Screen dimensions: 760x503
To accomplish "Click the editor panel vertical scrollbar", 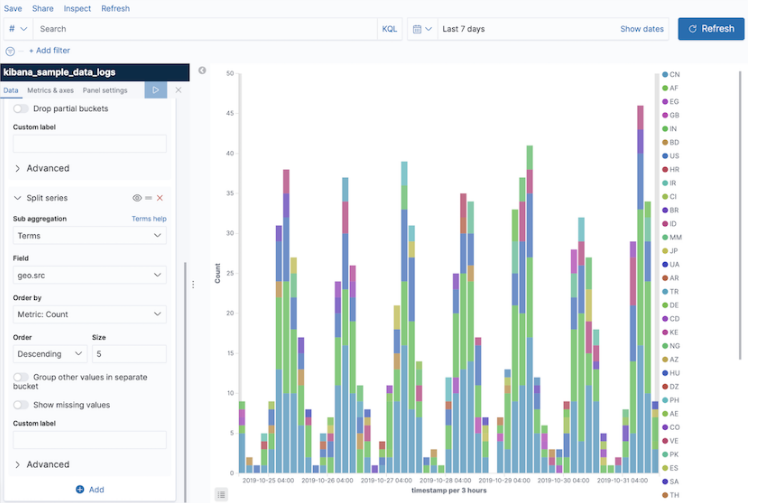I will coord(185,382).
